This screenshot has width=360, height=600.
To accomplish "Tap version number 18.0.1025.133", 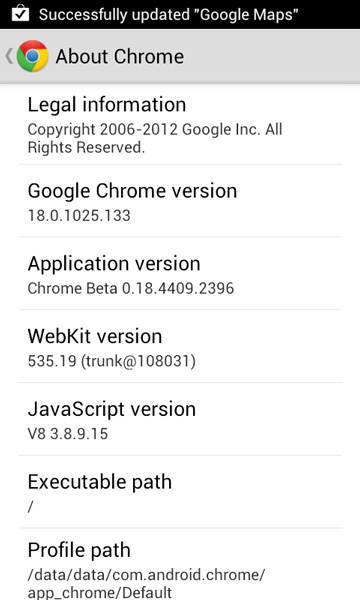I will tap(79, 216).
